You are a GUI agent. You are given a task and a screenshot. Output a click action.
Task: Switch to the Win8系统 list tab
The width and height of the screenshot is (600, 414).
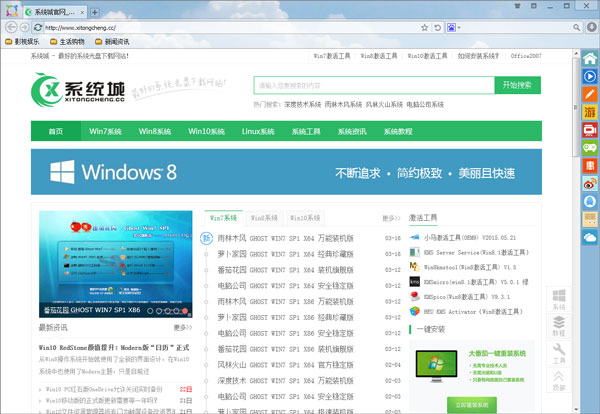pos(264,218)
